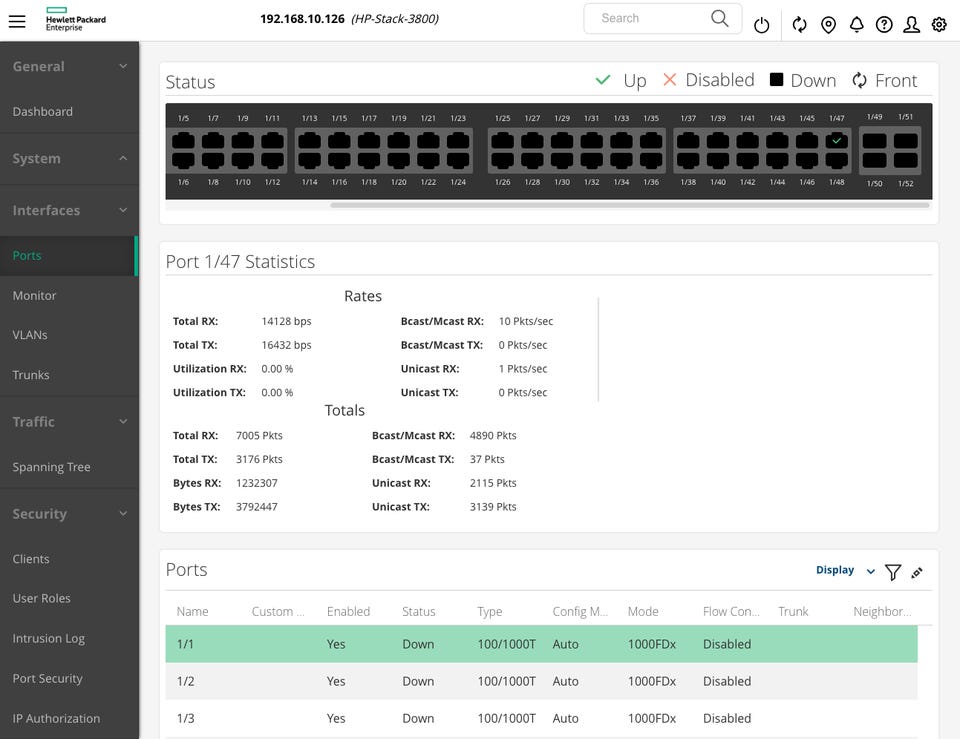
Task: Click the locator pin icon
Action: pos(828,25)
